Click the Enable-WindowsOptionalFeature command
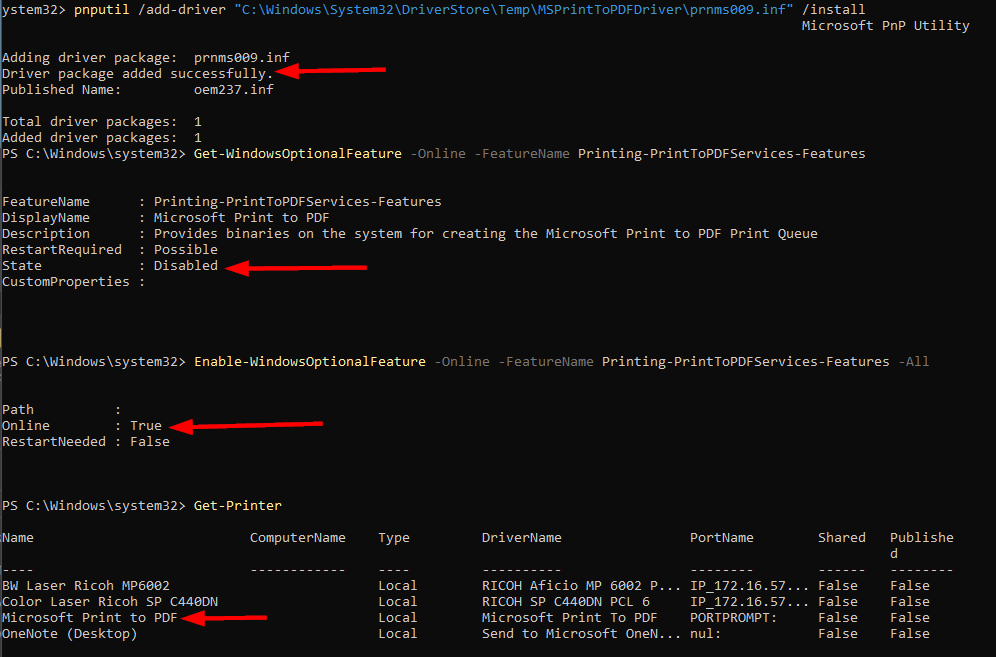 310,362
